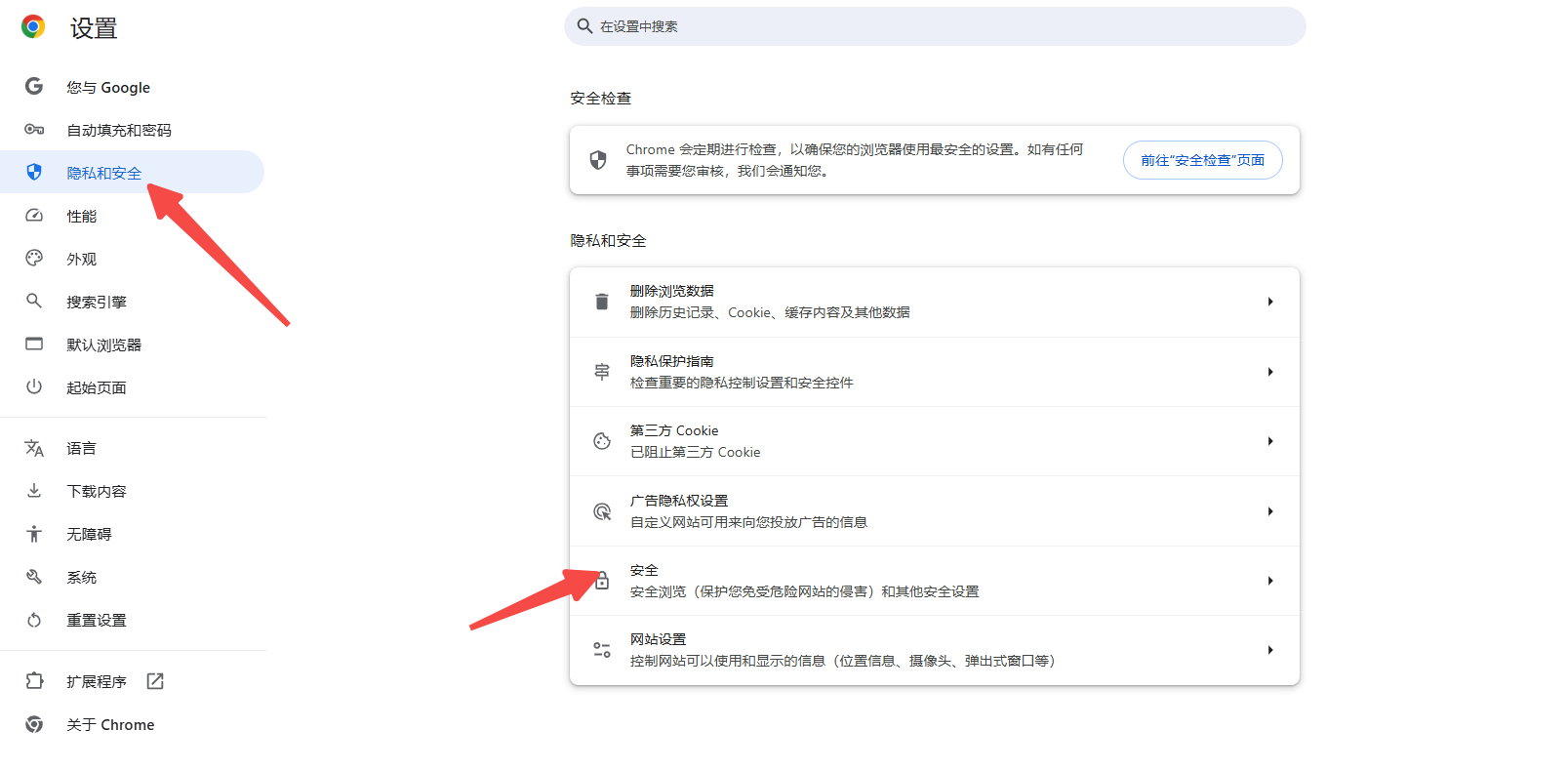This screenshot has width=1568, height=771.
Task: Open the 安全 settings option
Action: pyautogui.click(x=935, y=581)
